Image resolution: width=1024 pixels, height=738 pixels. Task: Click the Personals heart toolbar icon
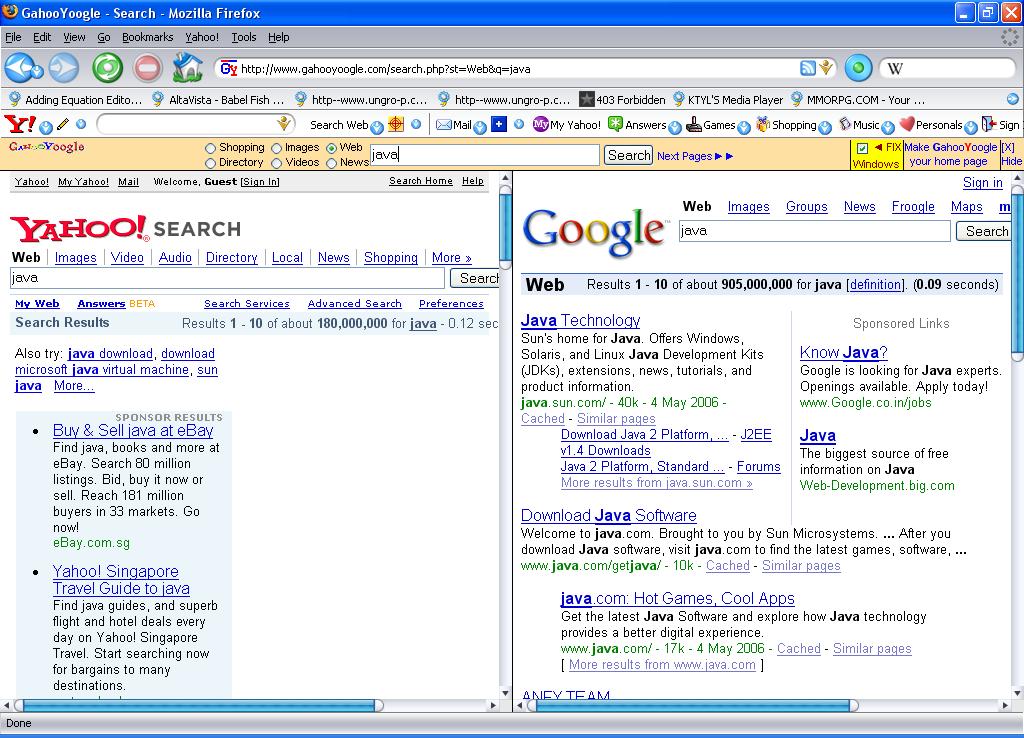[x=907, y=124]
